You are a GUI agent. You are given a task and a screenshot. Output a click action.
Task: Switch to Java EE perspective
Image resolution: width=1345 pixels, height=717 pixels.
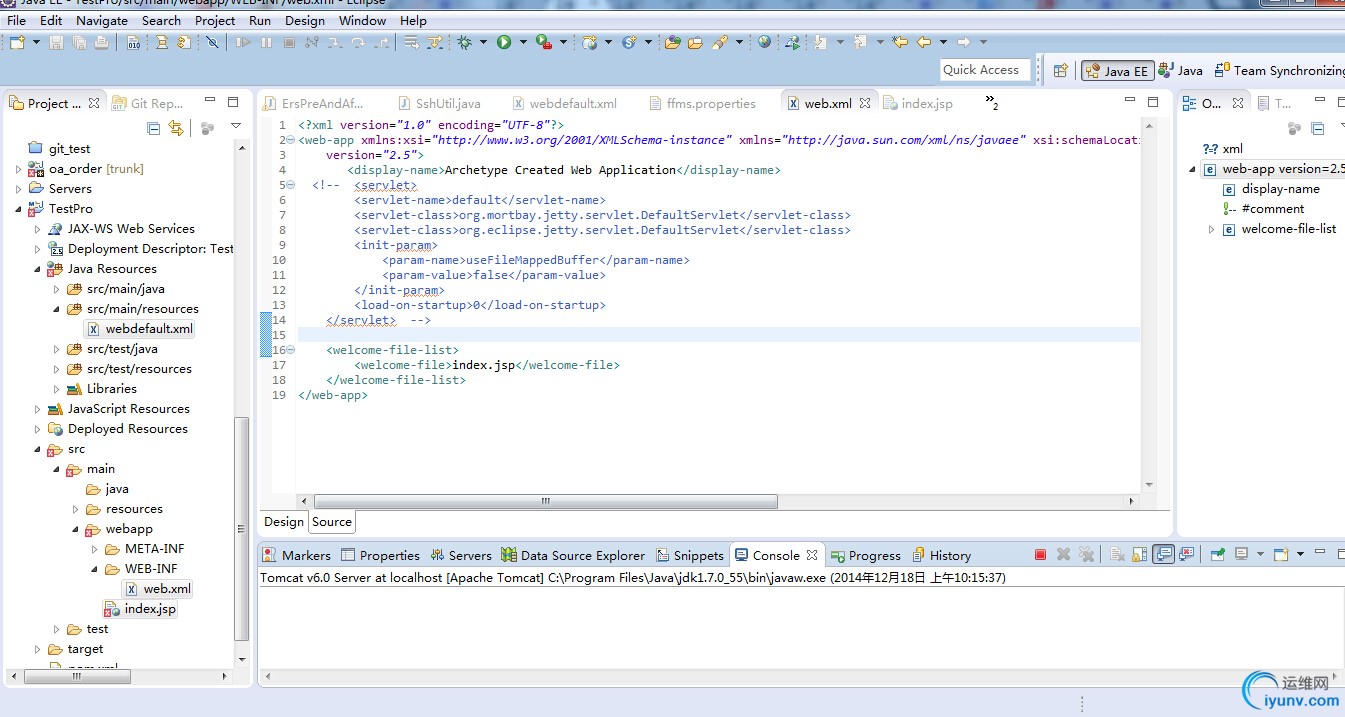pyautogui.click(x=1116, y=71)
